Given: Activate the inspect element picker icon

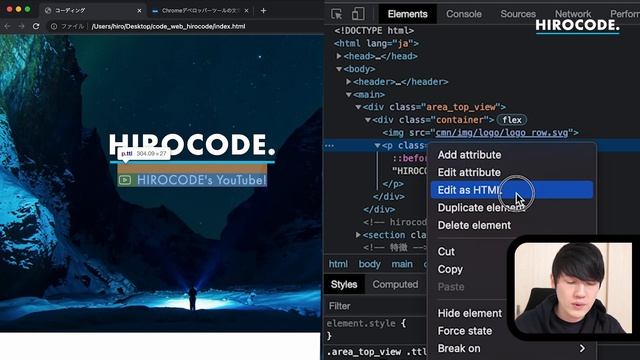Looking at the screenshot, I should point(337,14).
